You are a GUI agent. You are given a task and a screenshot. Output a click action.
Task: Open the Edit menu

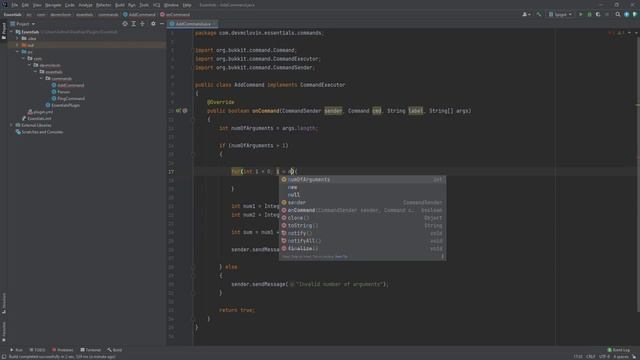point(25,5)
